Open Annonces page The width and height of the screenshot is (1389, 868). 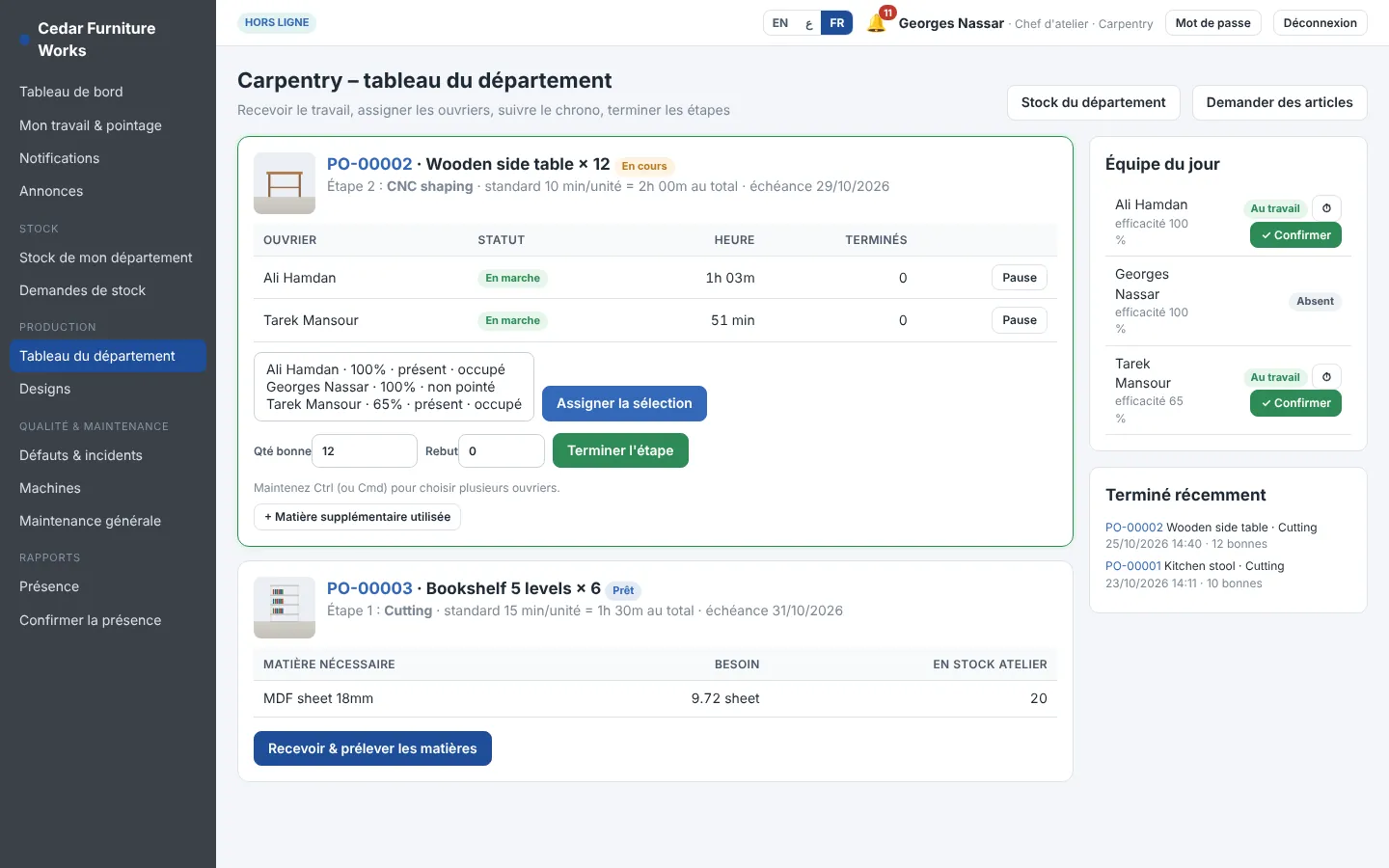[108, 191]
